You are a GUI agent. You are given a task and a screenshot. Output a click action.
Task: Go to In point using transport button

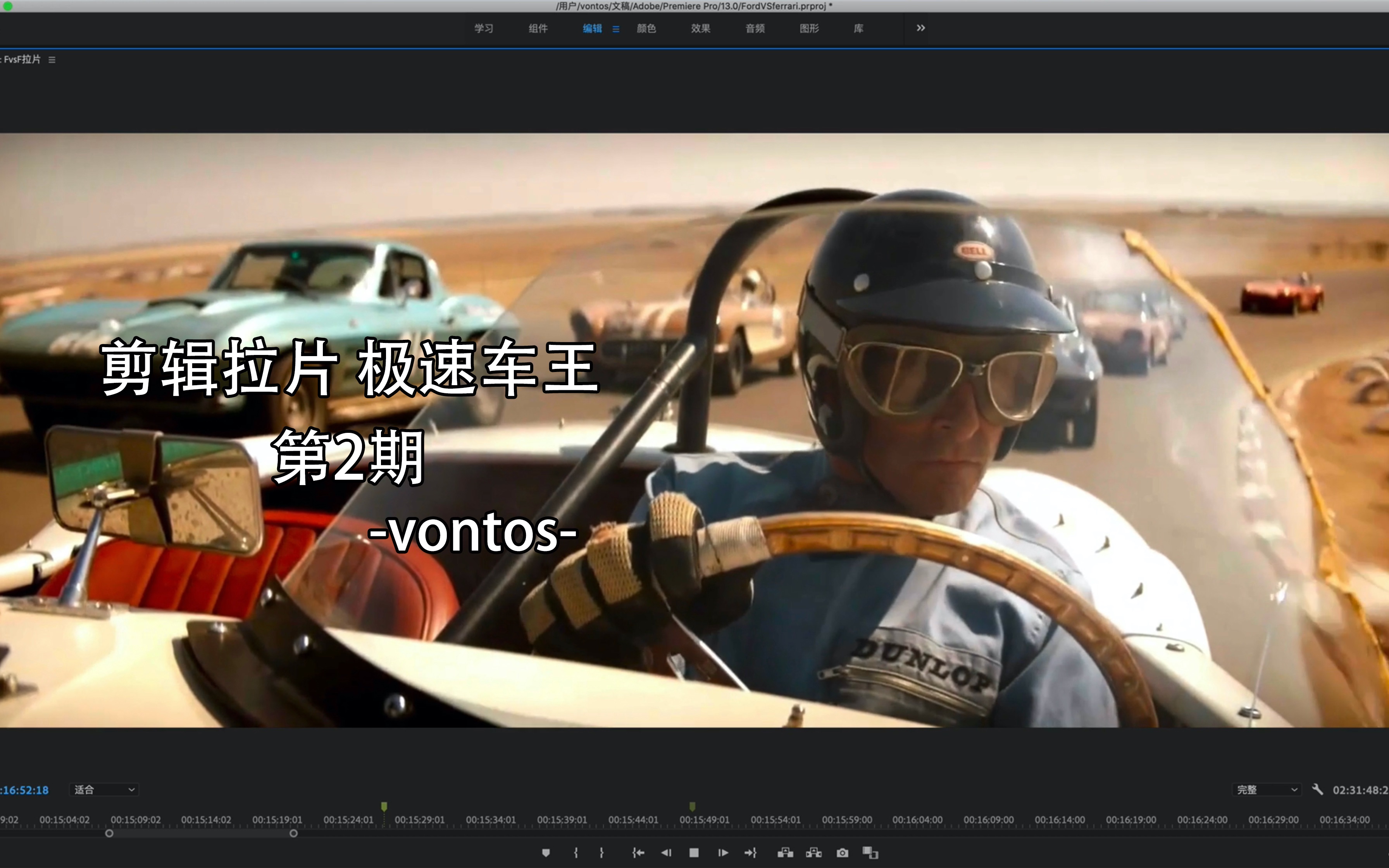pos(638,852)
